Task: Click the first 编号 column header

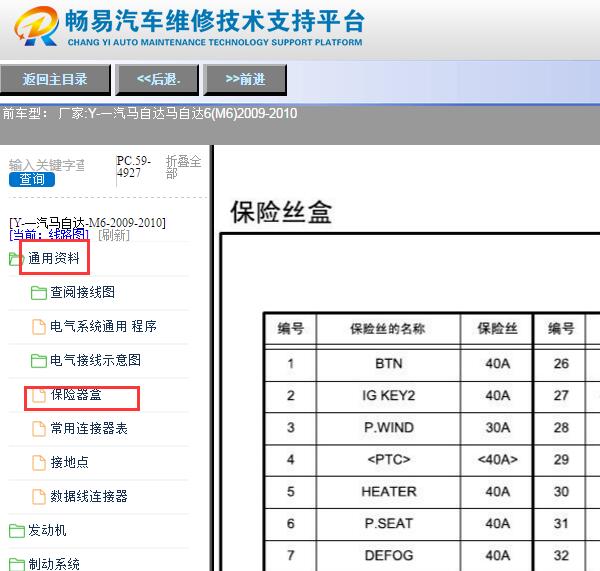Action: 291,329
